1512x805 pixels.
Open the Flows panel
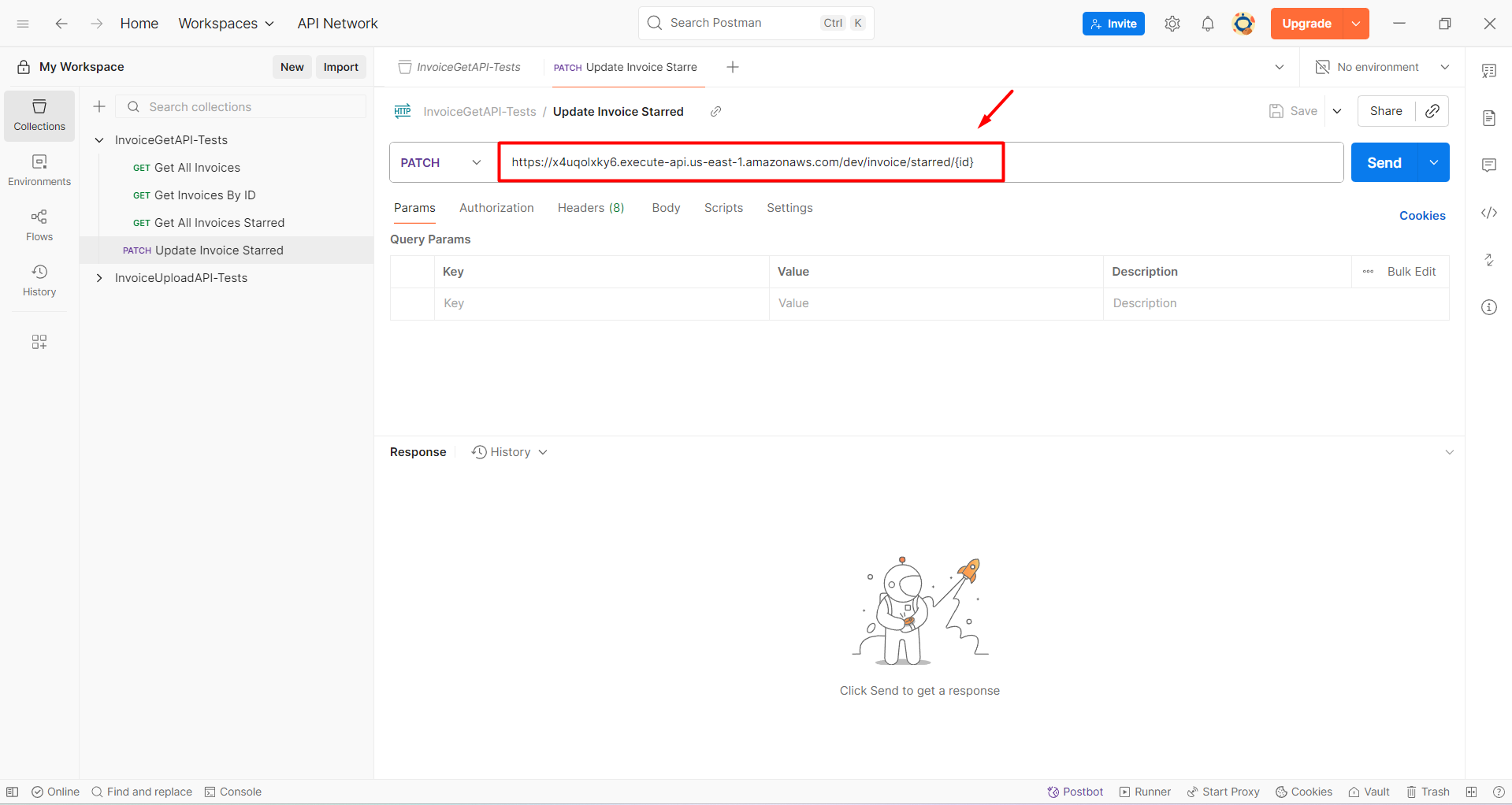(x=39, y=225)
